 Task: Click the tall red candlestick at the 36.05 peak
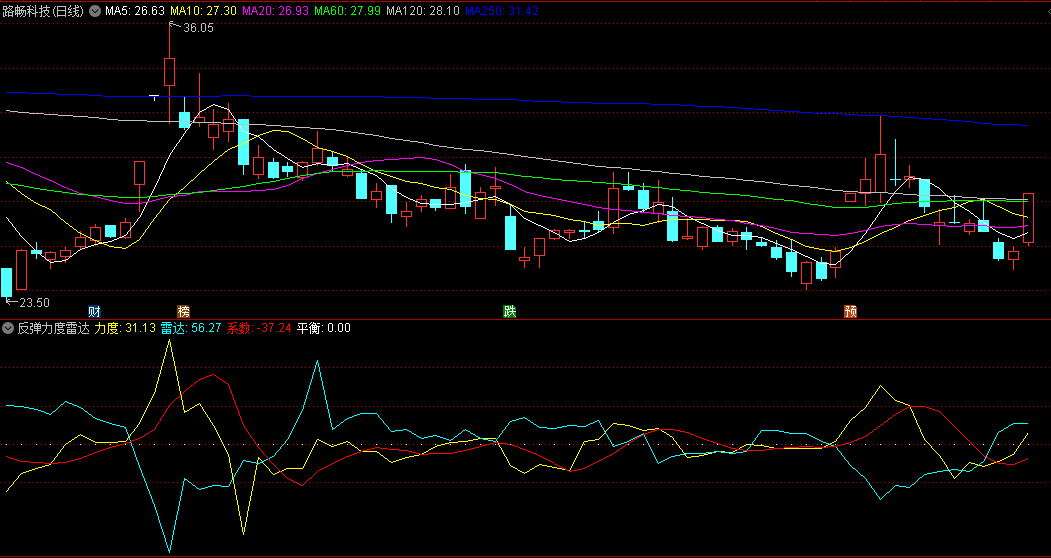click(169, 72)
